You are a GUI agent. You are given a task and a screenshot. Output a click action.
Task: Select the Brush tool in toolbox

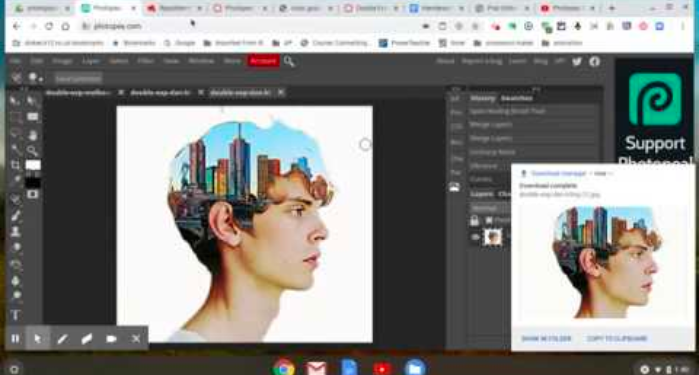point(15,216)
